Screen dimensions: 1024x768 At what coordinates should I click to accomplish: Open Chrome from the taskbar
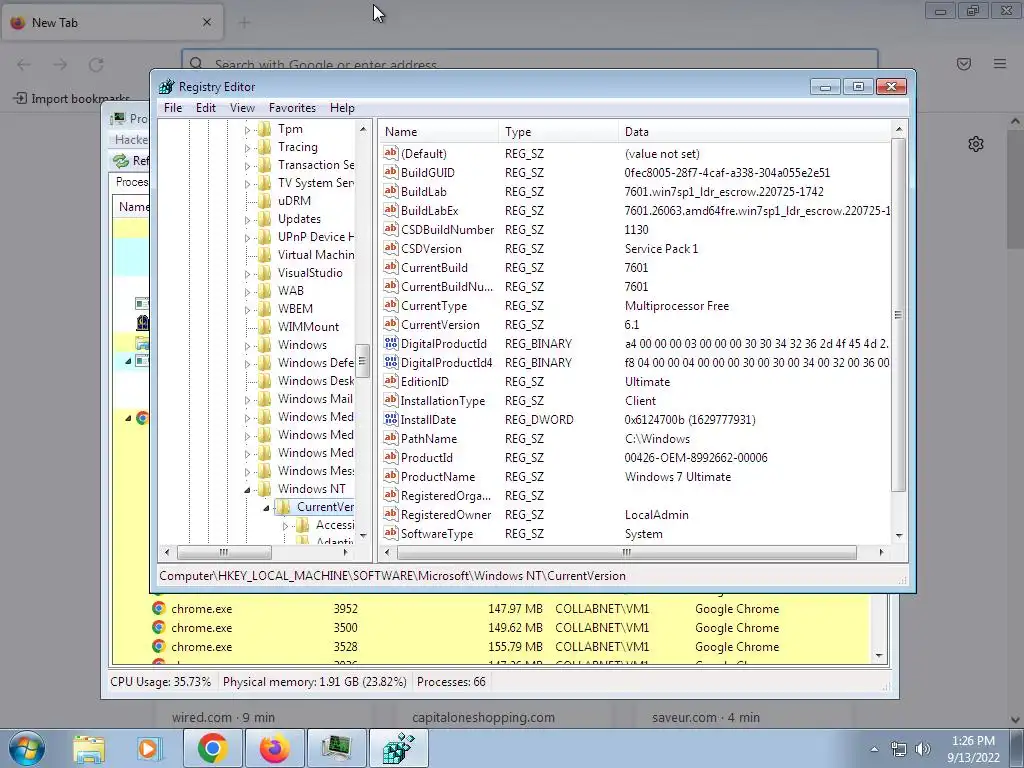[212, 748]
